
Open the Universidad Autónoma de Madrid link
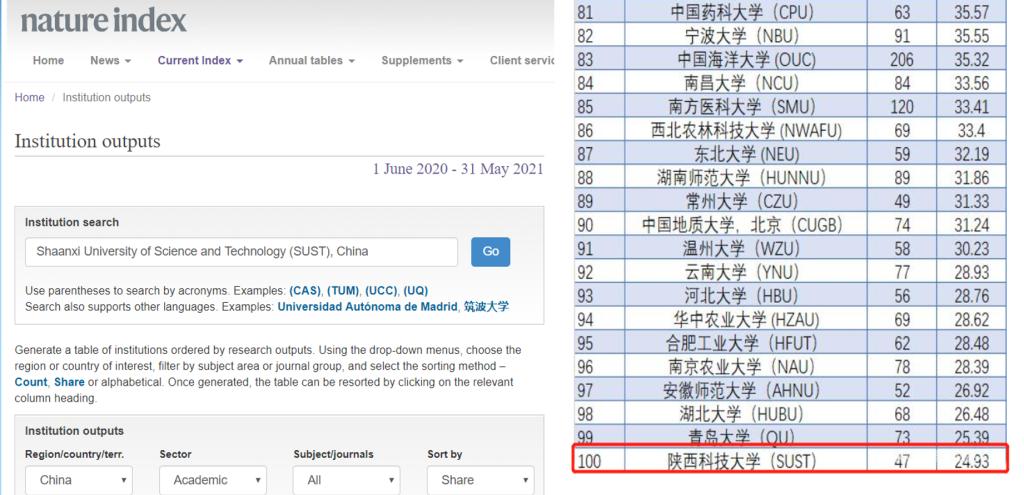click(367, 307)
